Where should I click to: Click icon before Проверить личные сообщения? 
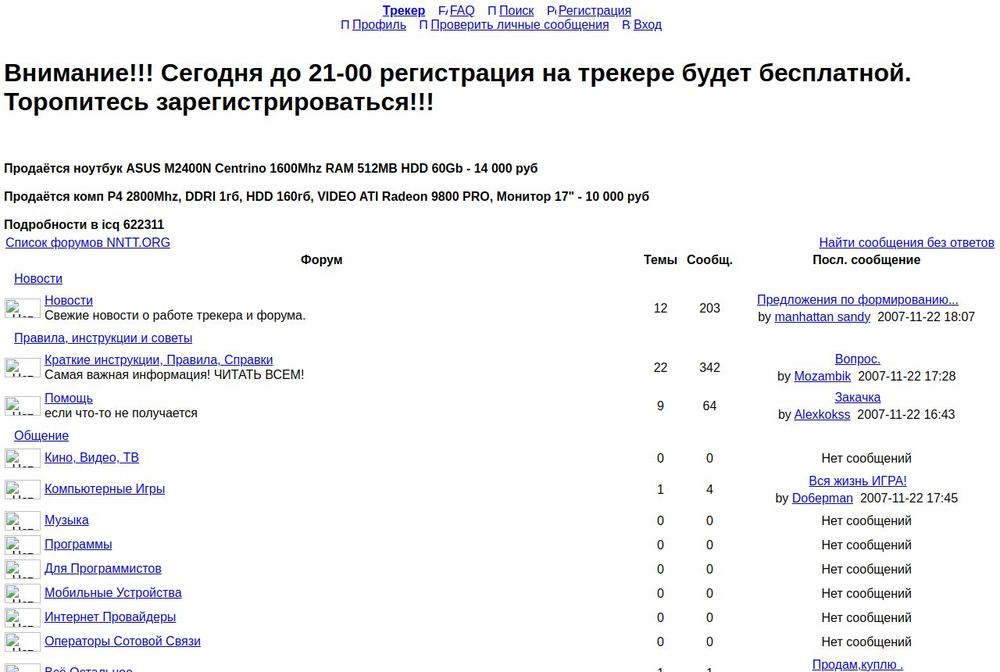tap(424, 26)
